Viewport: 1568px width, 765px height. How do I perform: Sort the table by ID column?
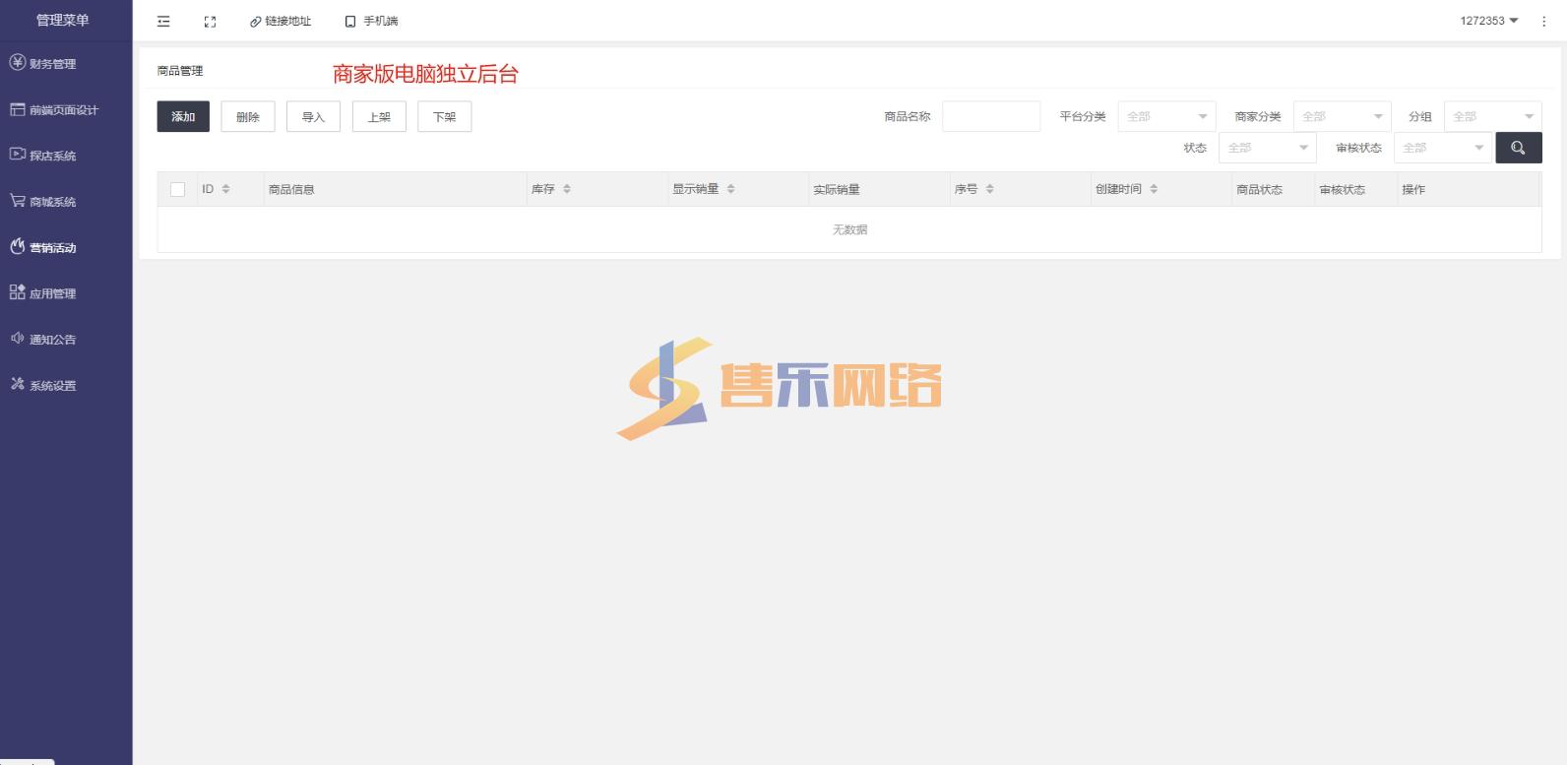pyautogui.click(x=225, y=189)
